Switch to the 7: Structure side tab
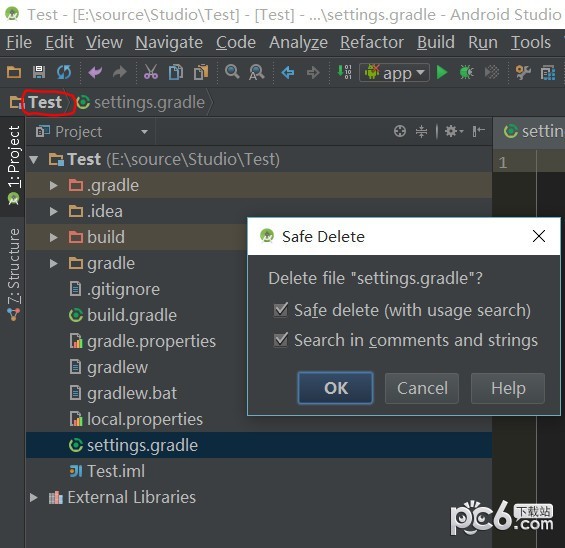The image size is (565, 548). (x=14, y=275)
